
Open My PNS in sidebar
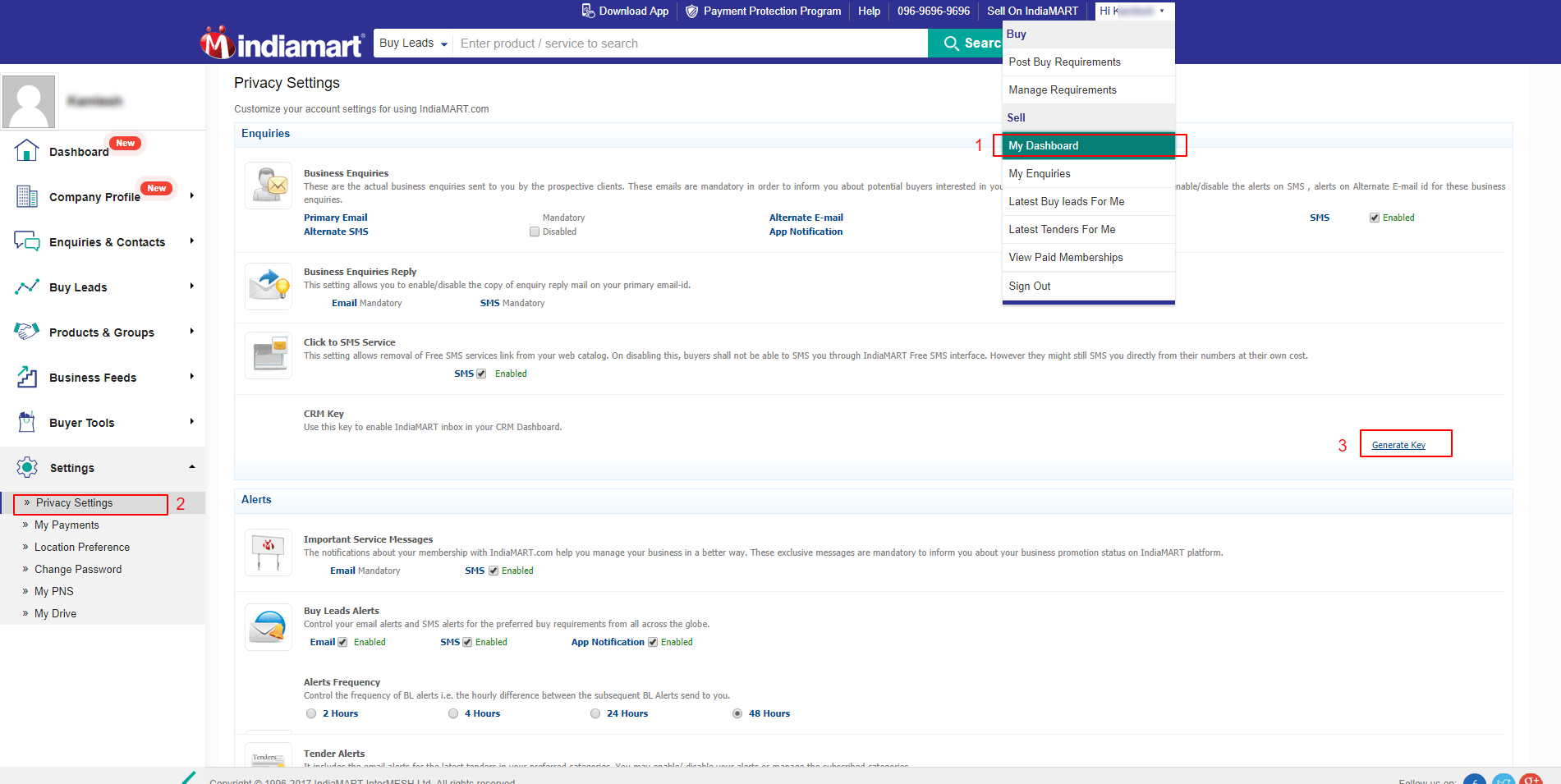54,592
